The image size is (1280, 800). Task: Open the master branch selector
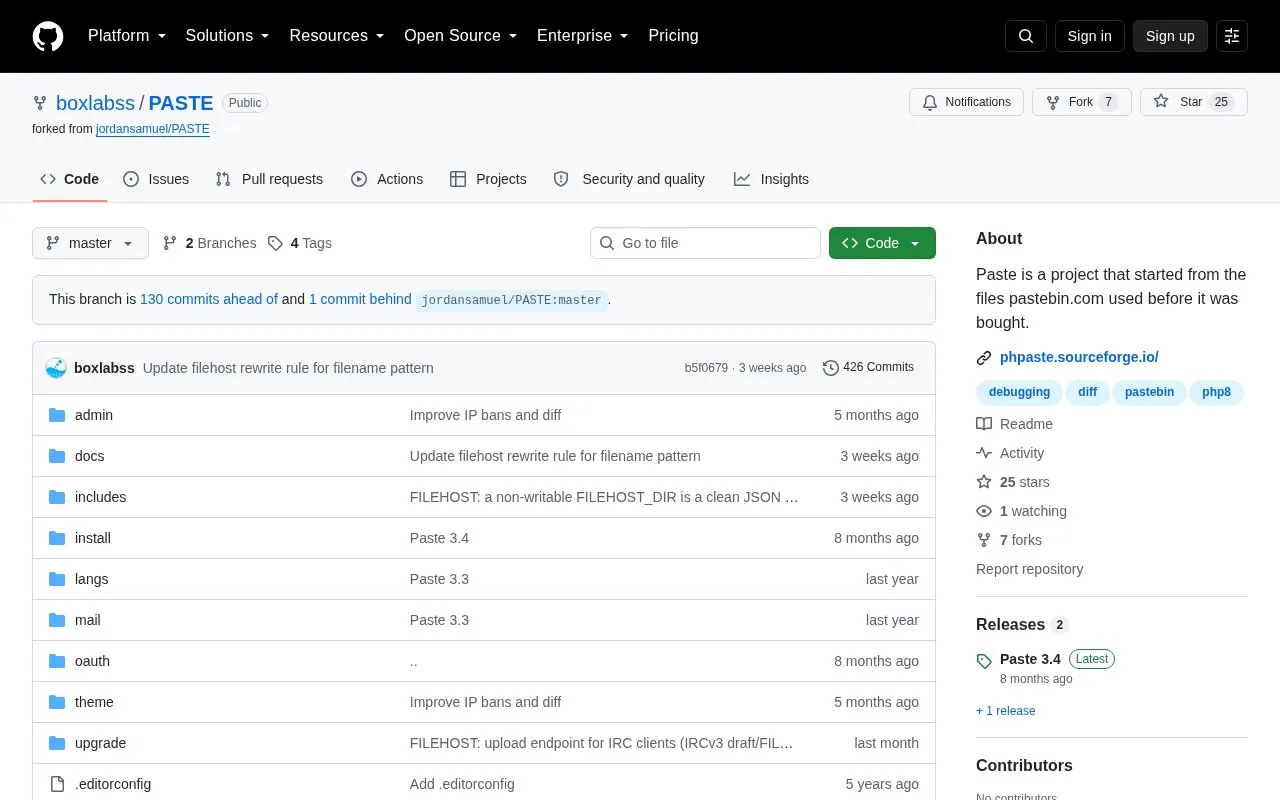click(90, 243)
